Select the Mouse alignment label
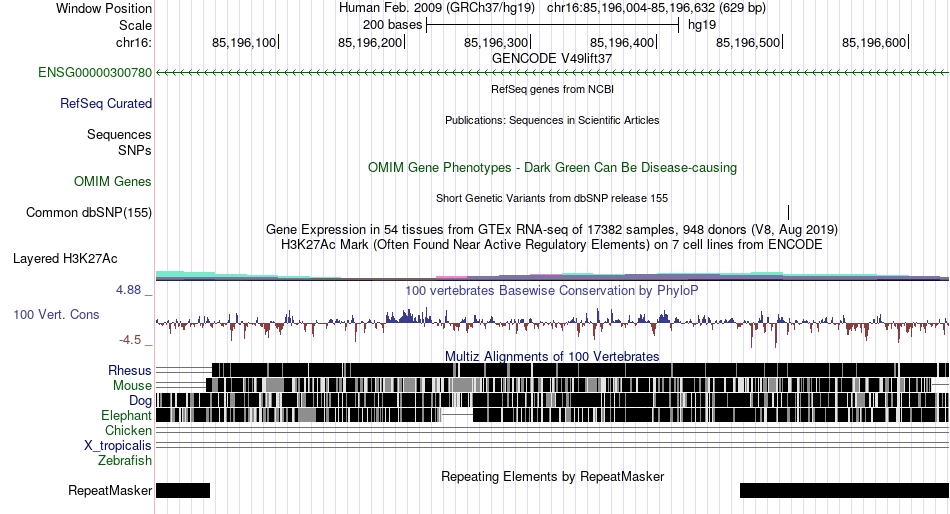The height and width of the screenshot is (514, 950). coord(133,386)
